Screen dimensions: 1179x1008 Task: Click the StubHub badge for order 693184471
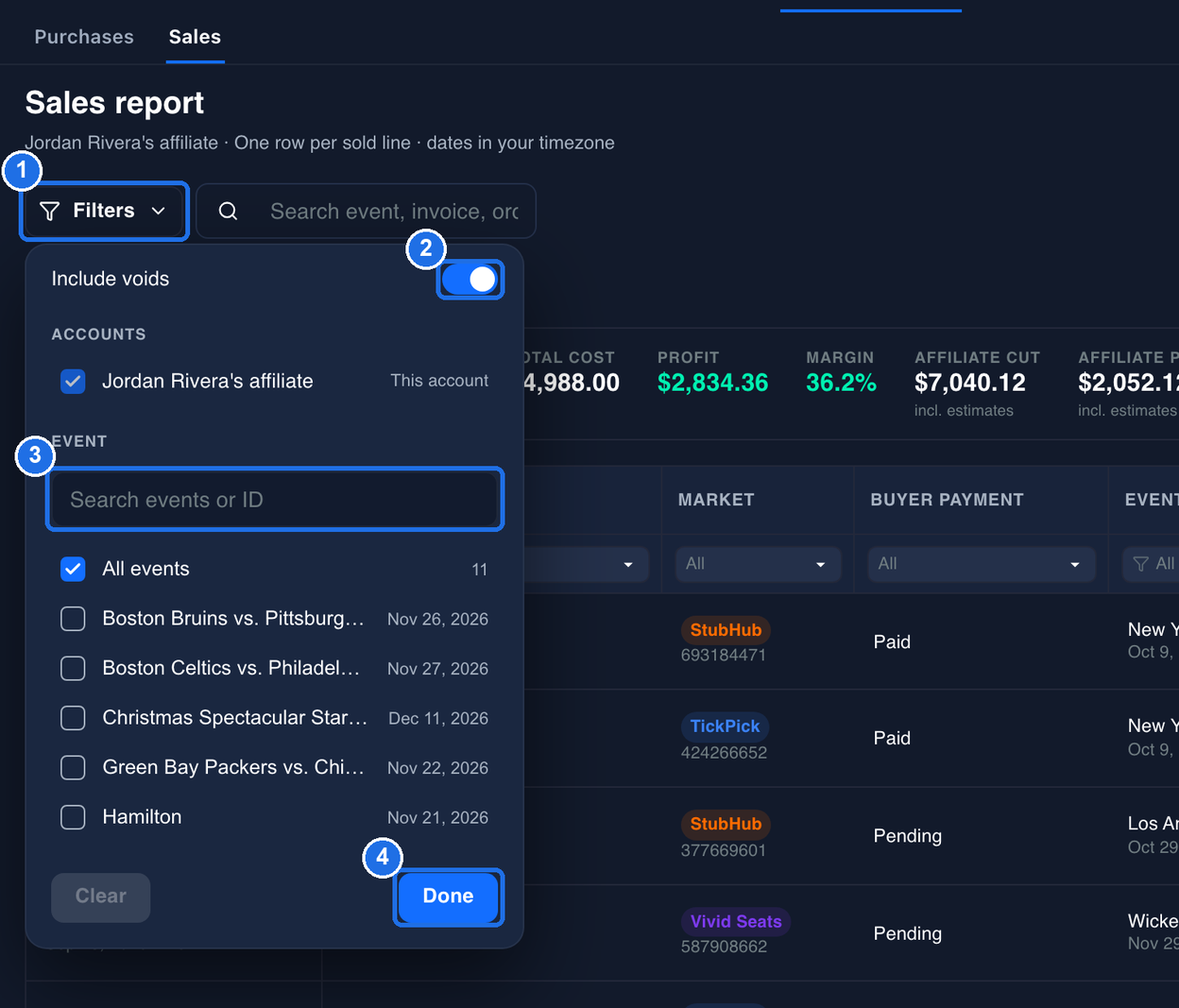pos(726,630)
